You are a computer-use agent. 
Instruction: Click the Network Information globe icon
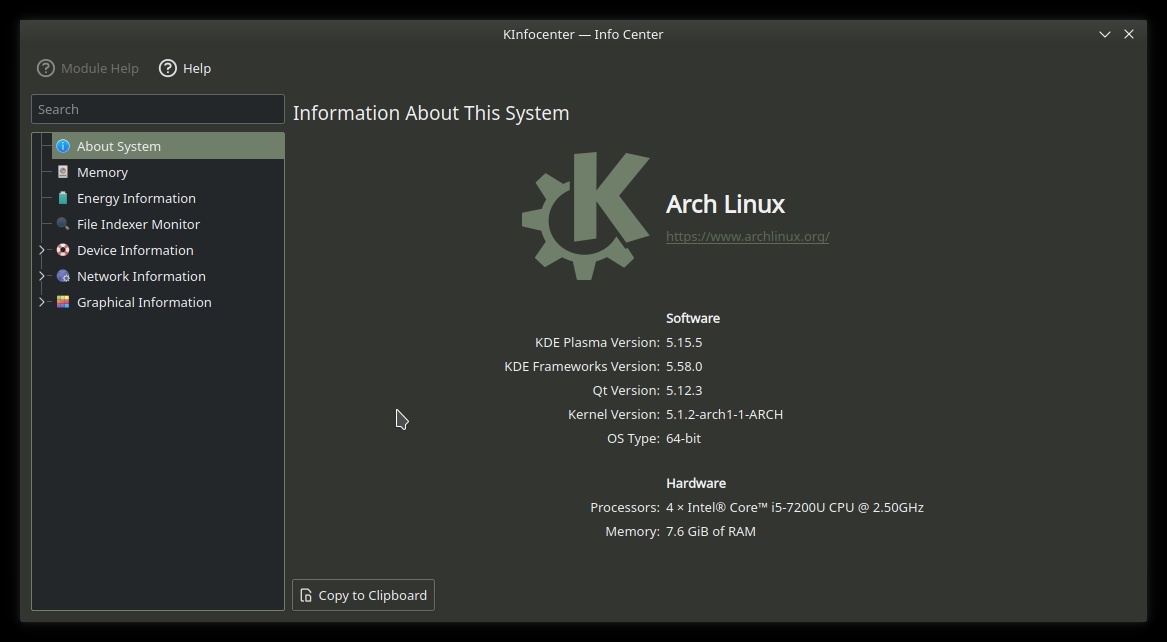point(63,276)
